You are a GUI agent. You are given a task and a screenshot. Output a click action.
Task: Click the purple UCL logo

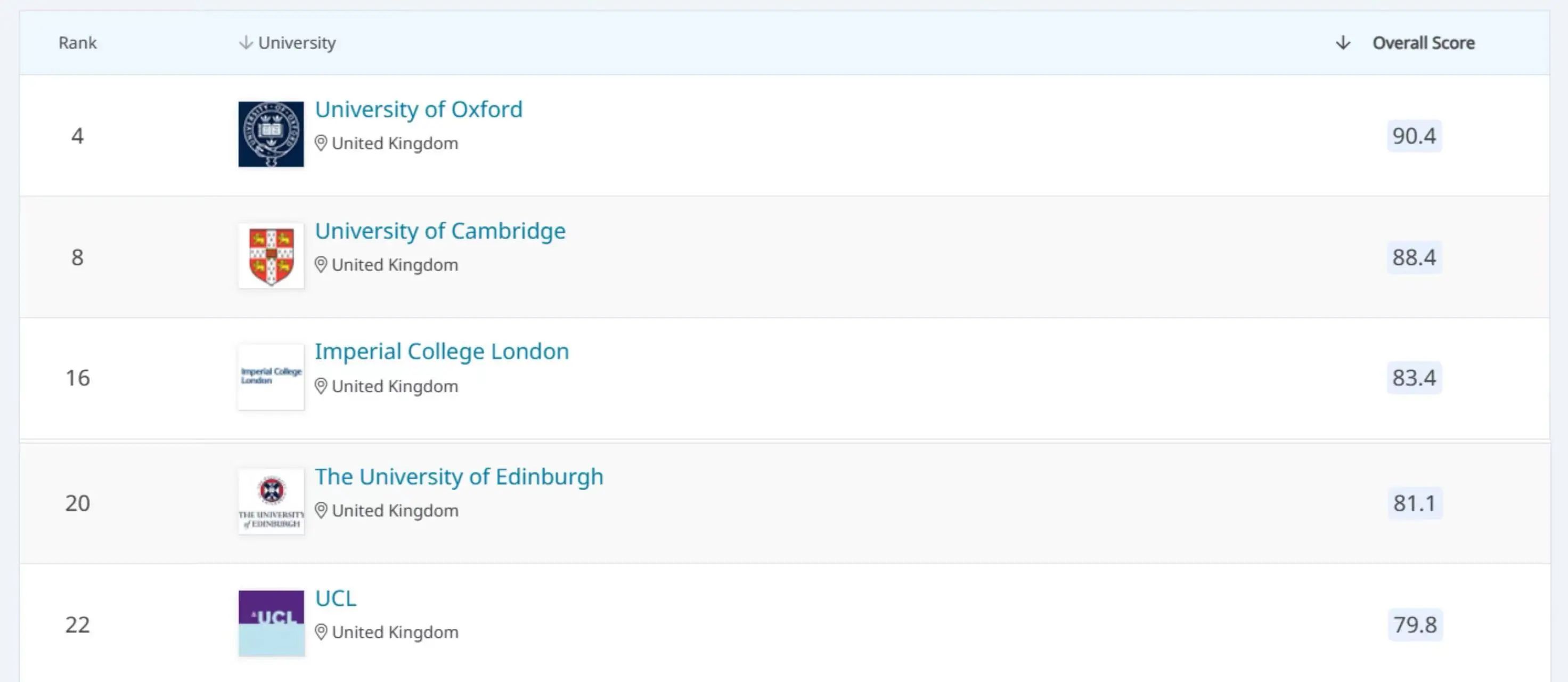coord(271,623)
